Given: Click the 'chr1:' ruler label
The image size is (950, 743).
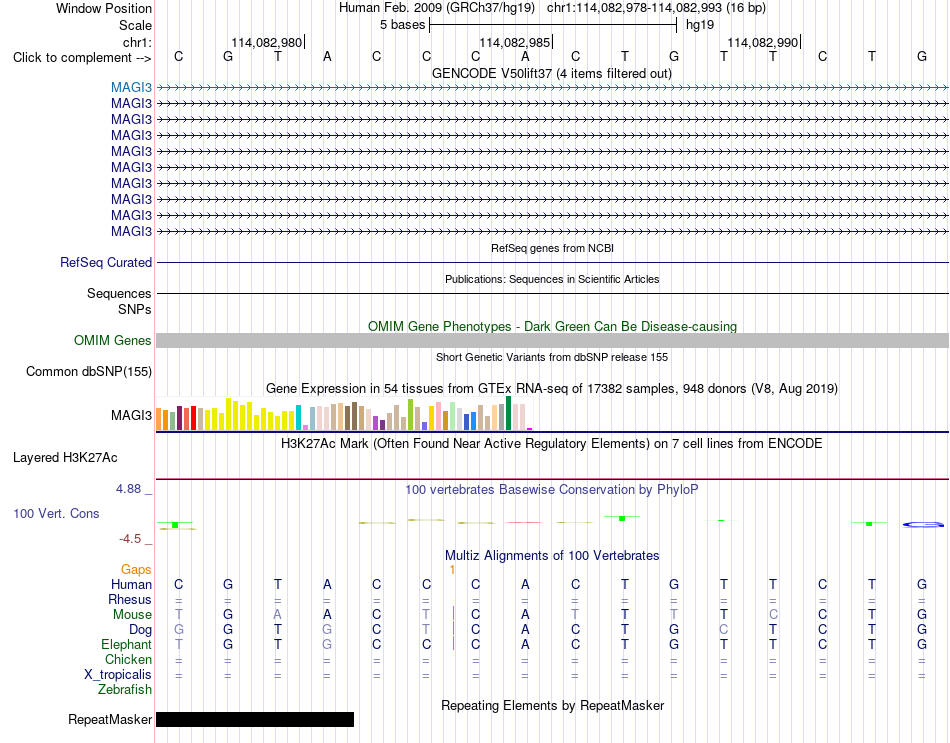Looking at the screenshot, I should 137,42.
